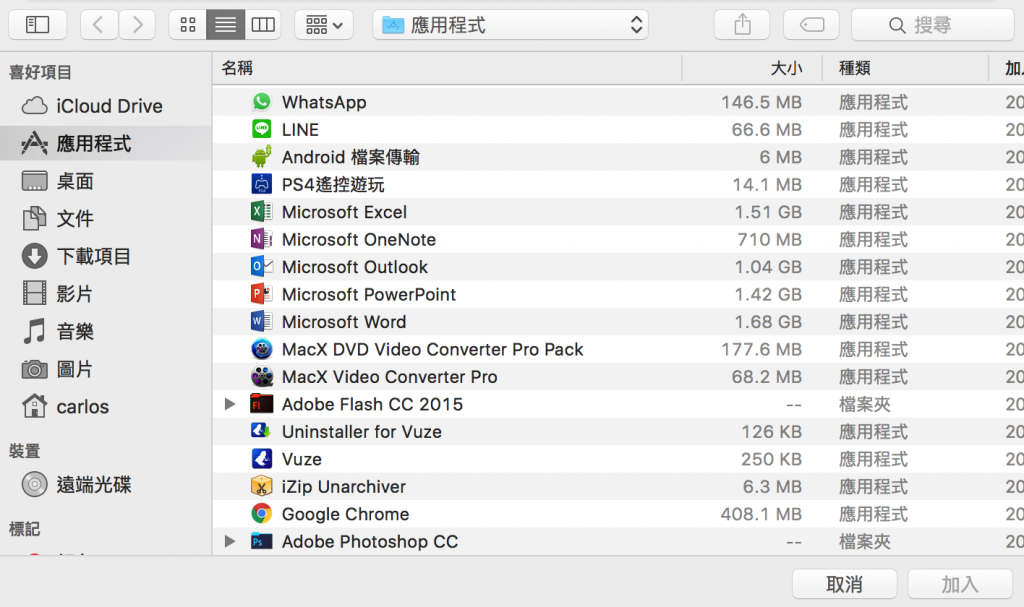Screen dimensions: 1024x607
Task: Select the iZip Unarchiver row name
Action: pyautogui.click(x=344, y=487)
